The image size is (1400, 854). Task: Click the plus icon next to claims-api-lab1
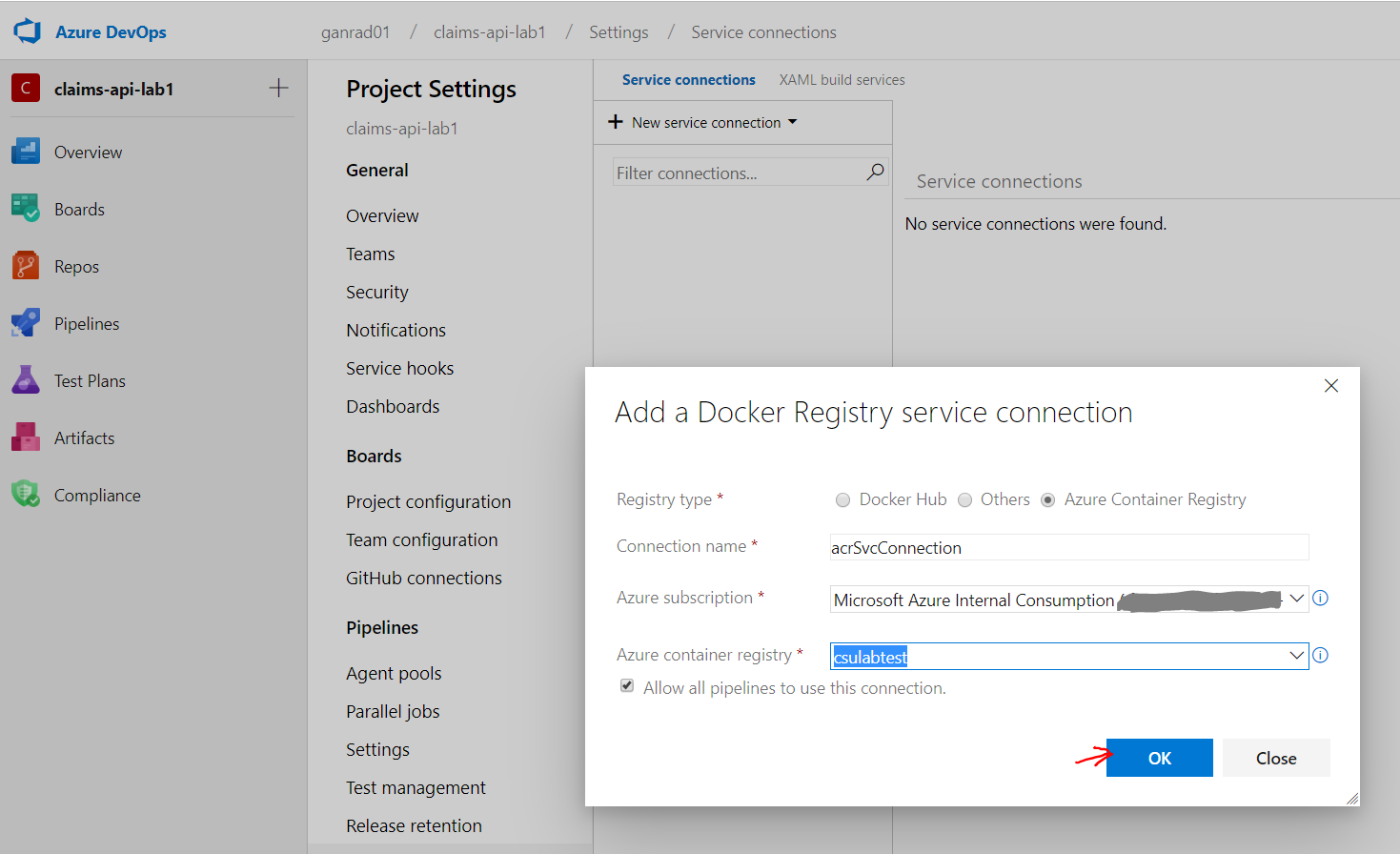pyautogui.click(x=278, y=88)
